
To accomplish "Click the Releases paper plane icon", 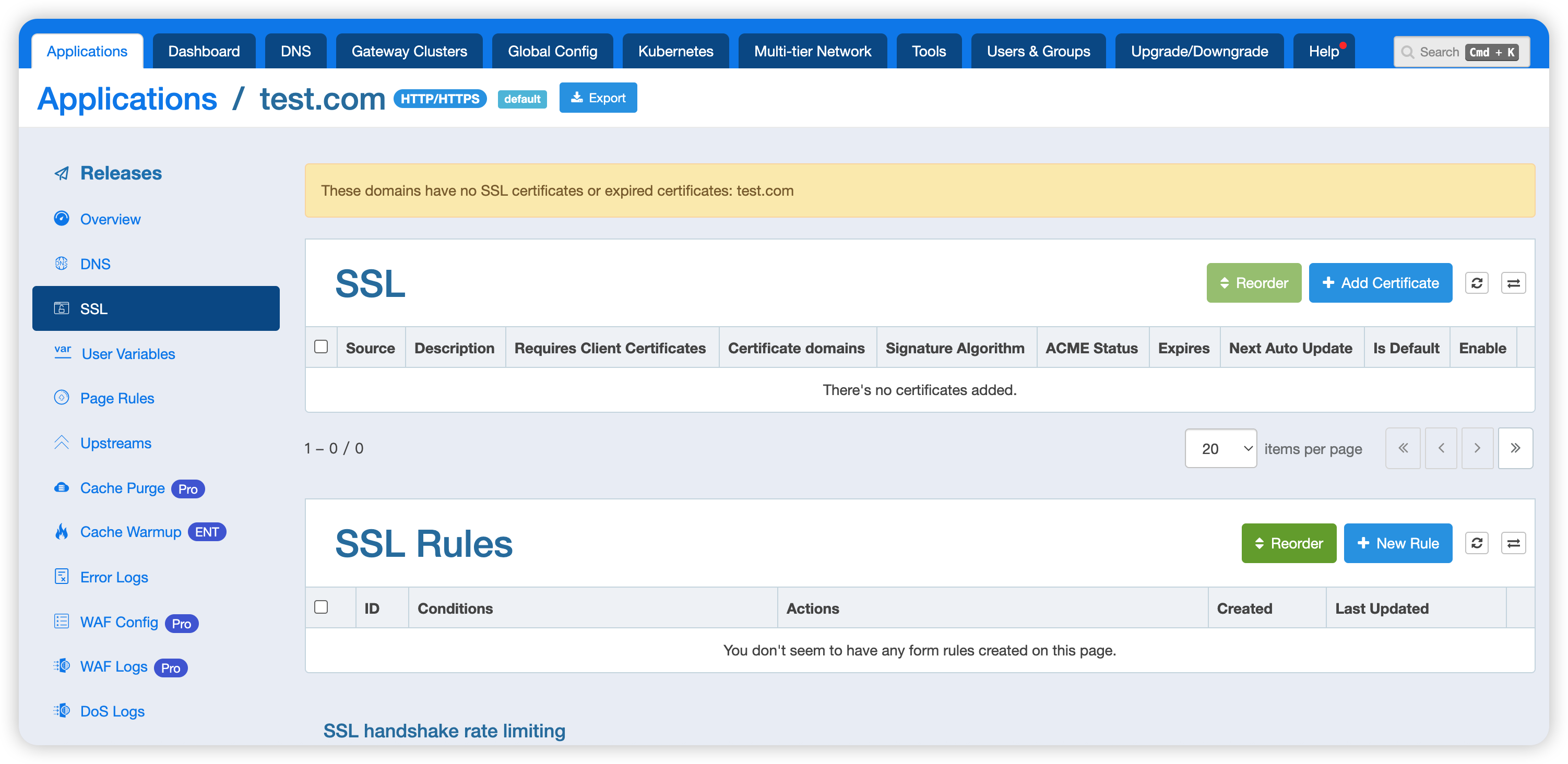I will 62,173.
